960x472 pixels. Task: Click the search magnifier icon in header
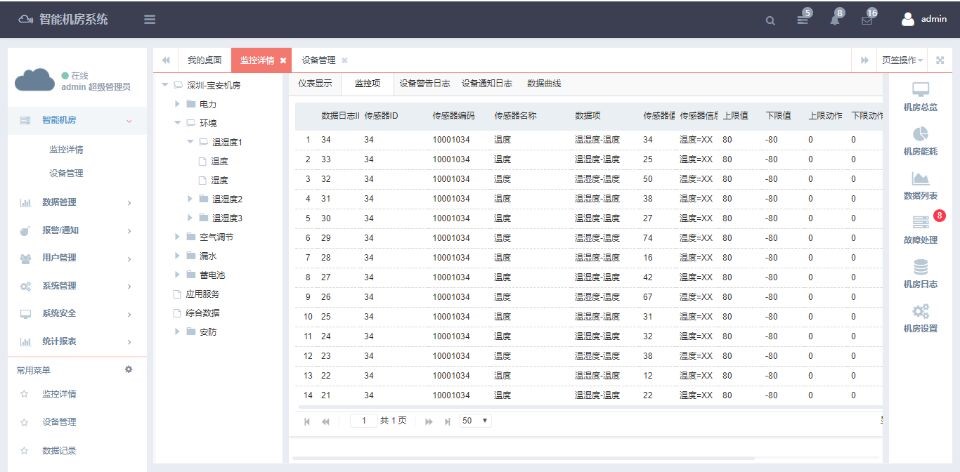tap(769, 20)
